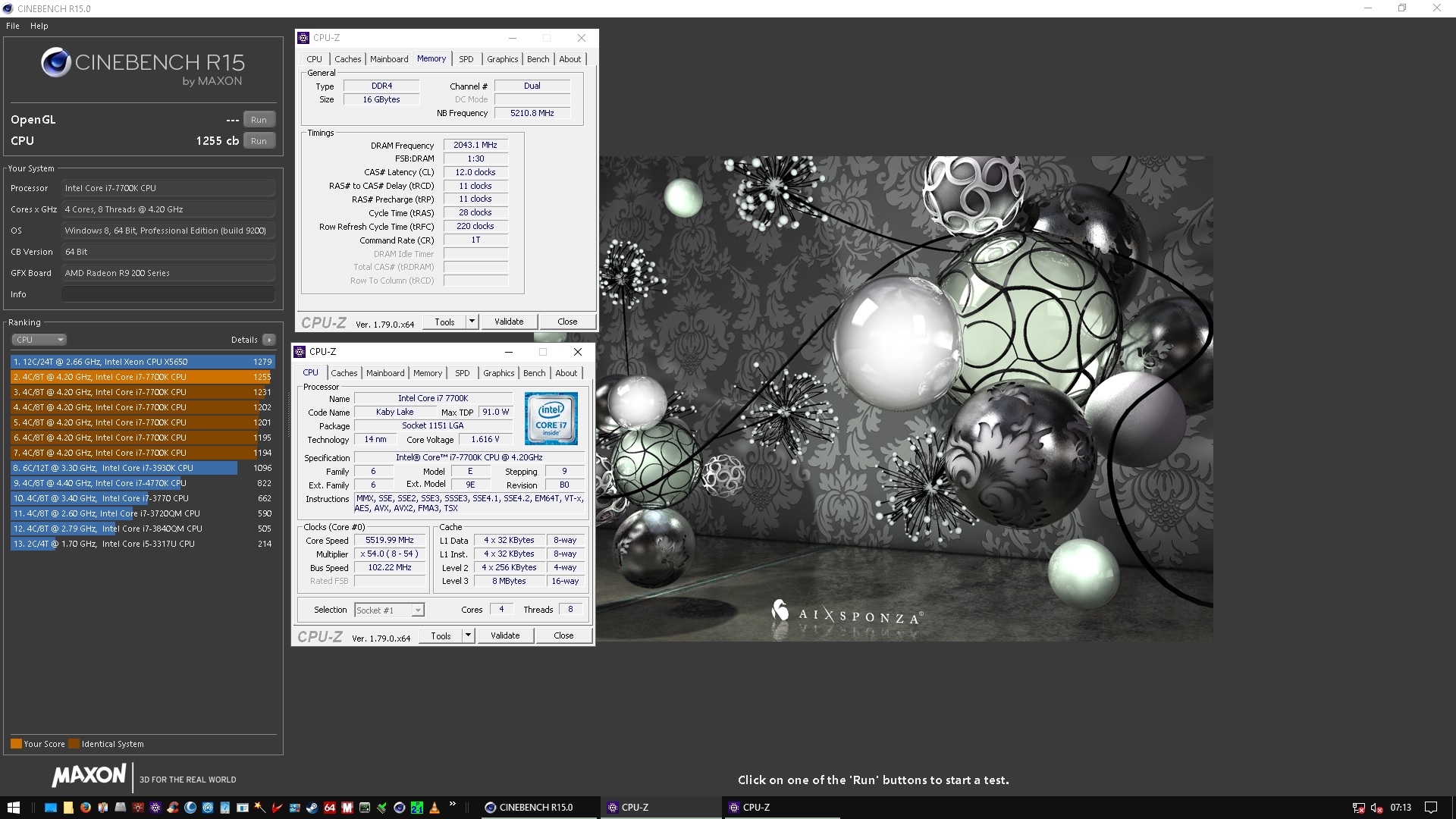The width and height of the screenshot is (1456, 819).
Task: Open About tab in CPU-Z CPU window
Action: 566,373
